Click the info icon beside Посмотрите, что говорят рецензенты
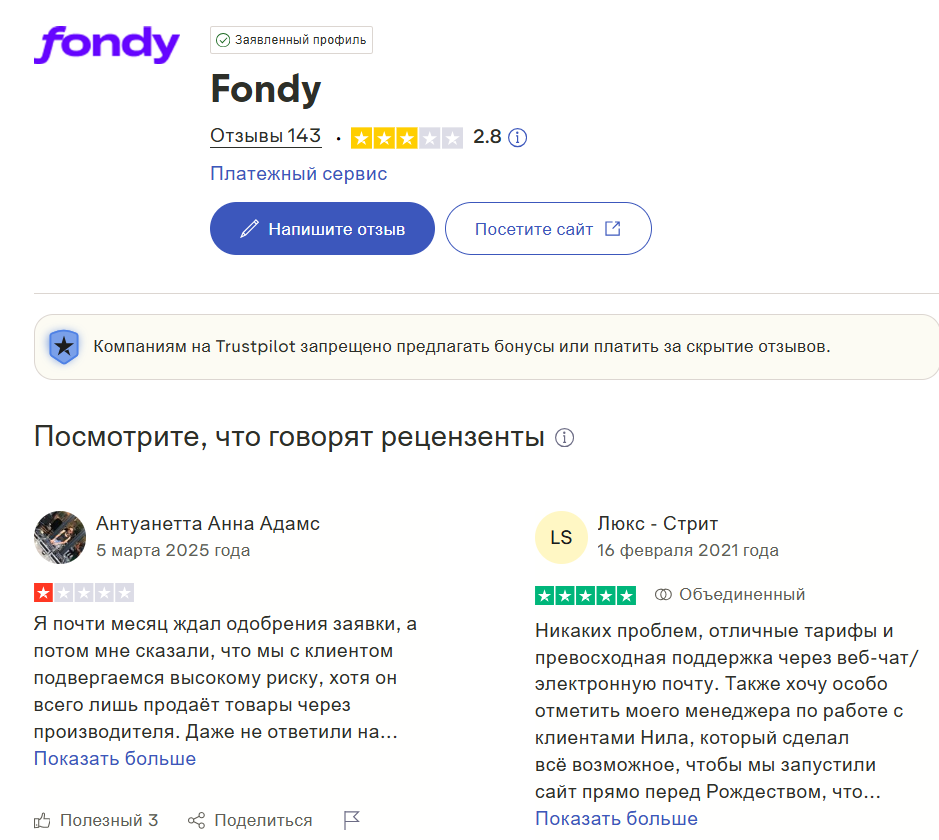 [x=565, y=437]
